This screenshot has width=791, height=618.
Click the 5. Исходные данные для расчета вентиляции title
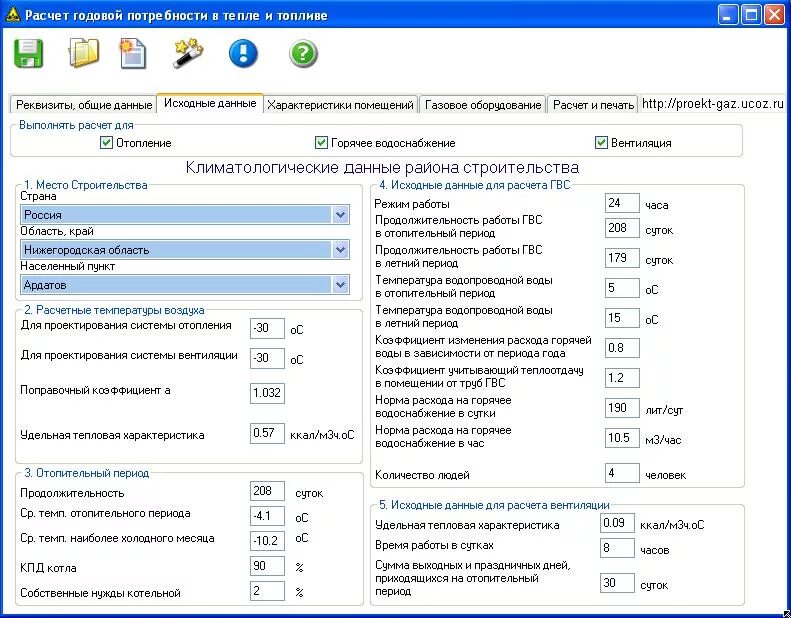pos(494,505)
